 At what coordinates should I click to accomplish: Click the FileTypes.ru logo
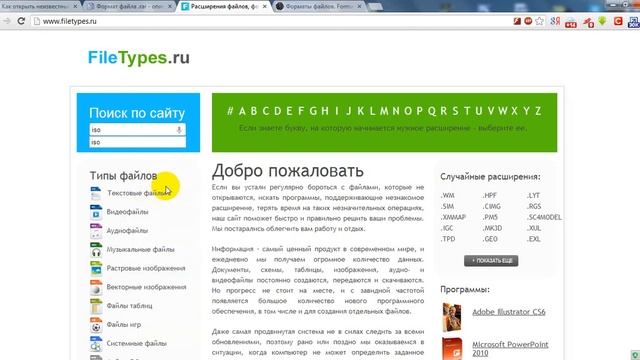coord(139,58)
